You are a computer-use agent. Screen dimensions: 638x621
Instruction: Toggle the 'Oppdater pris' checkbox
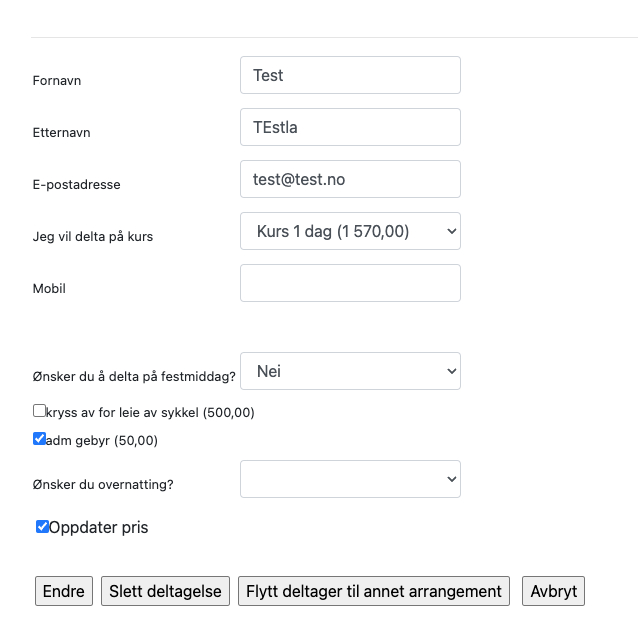coord(42,526)
